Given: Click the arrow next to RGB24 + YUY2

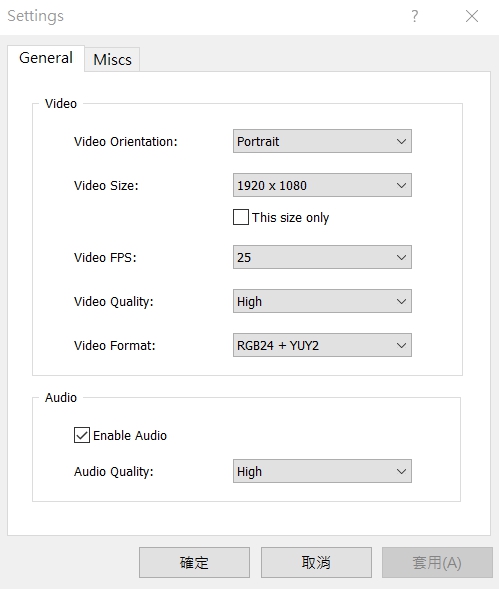Looking at the screenshot, I should coord(401,346).
